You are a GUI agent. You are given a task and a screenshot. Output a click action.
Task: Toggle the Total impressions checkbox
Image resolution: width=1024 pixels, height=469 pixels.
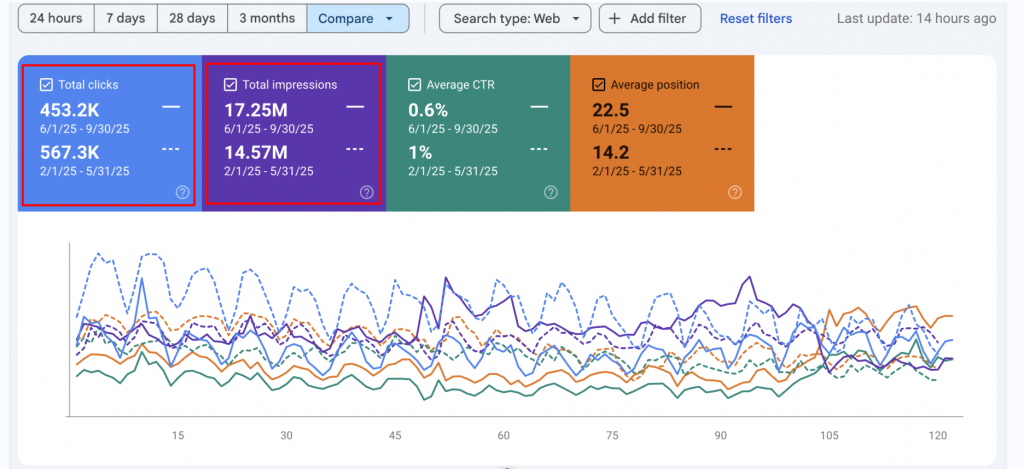click(230, 85)
